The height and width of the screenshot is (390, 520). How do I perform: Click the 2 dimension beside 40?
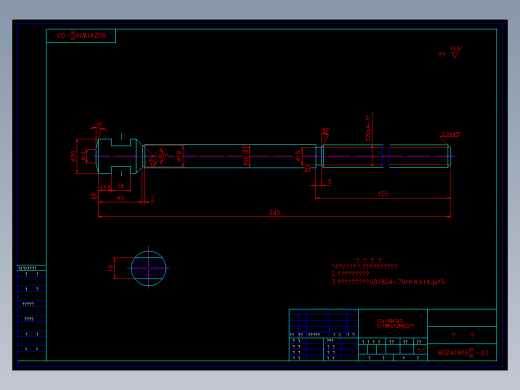(152, 198)
